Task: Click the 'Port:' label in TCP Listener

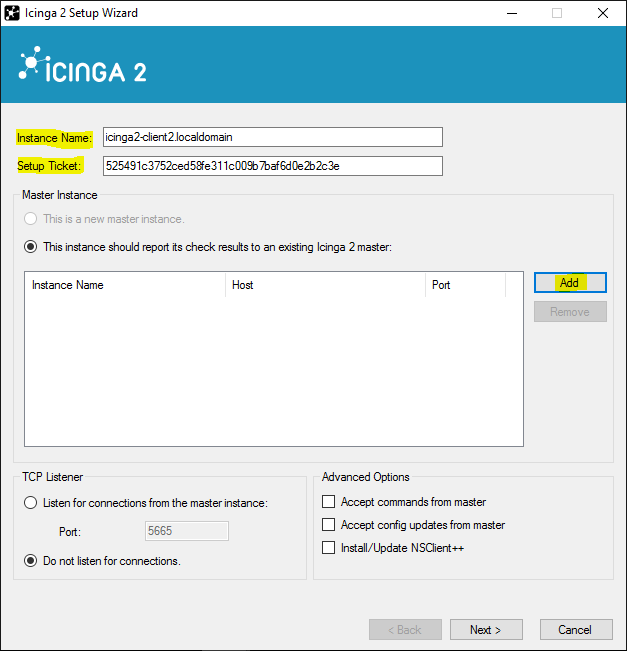Action: click(70, 532)
